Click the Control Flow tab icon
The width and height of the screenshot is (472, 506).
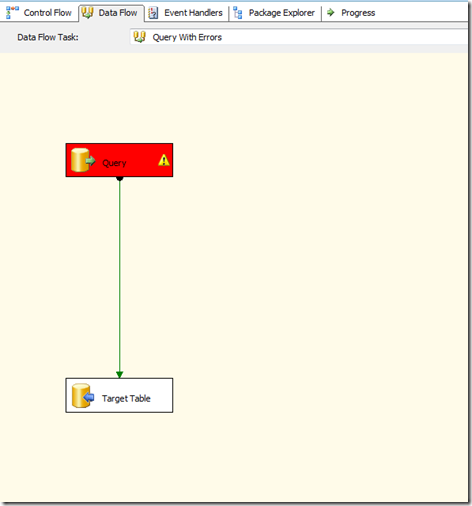tap(12, 12)
